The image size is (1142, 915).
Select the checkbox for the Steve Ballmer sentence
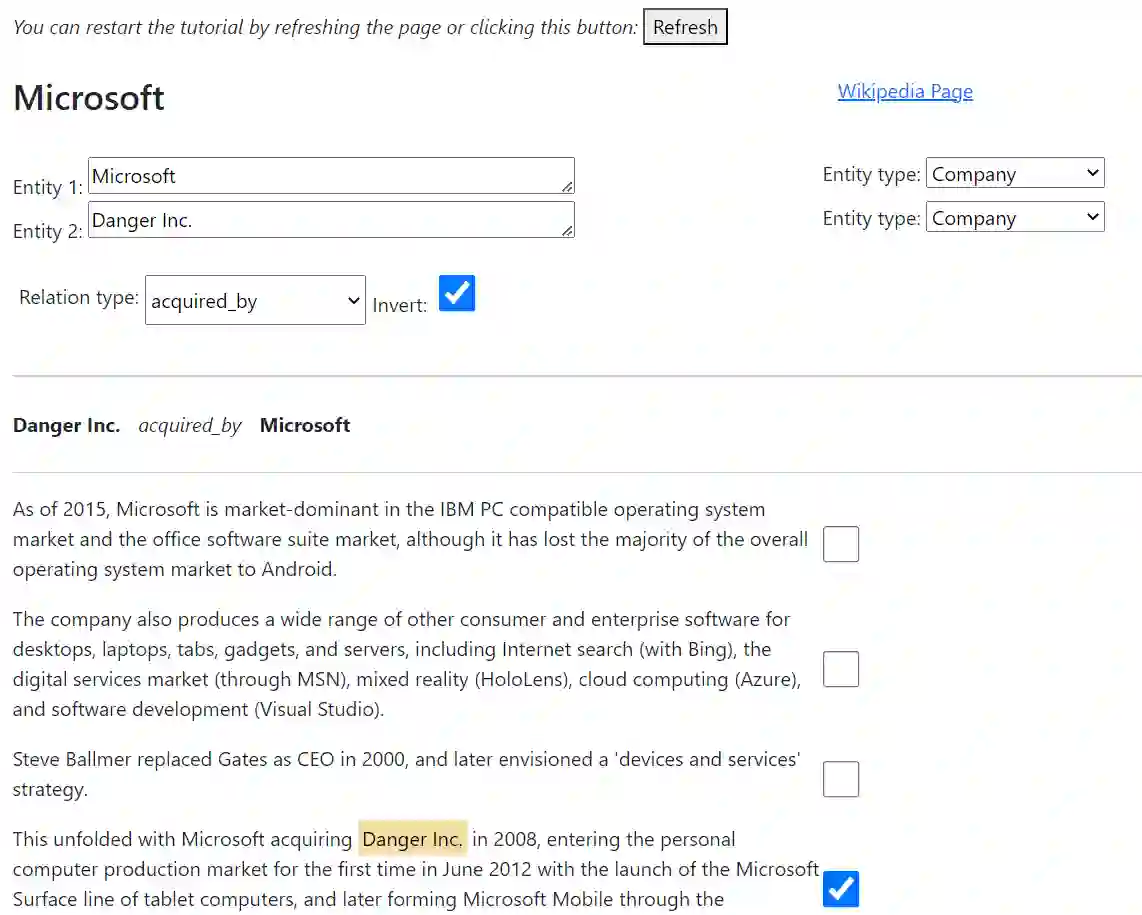coord(841,779)
